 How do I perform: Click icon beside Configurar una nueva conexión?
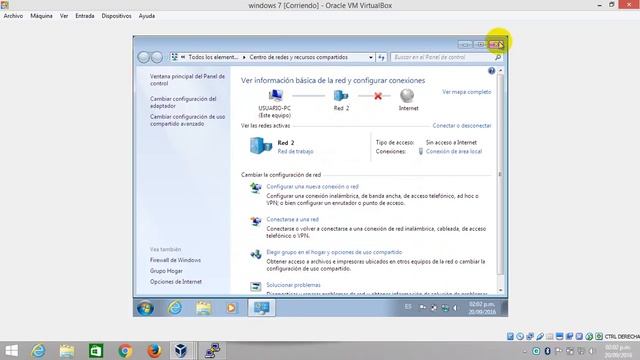pos(256,189)
